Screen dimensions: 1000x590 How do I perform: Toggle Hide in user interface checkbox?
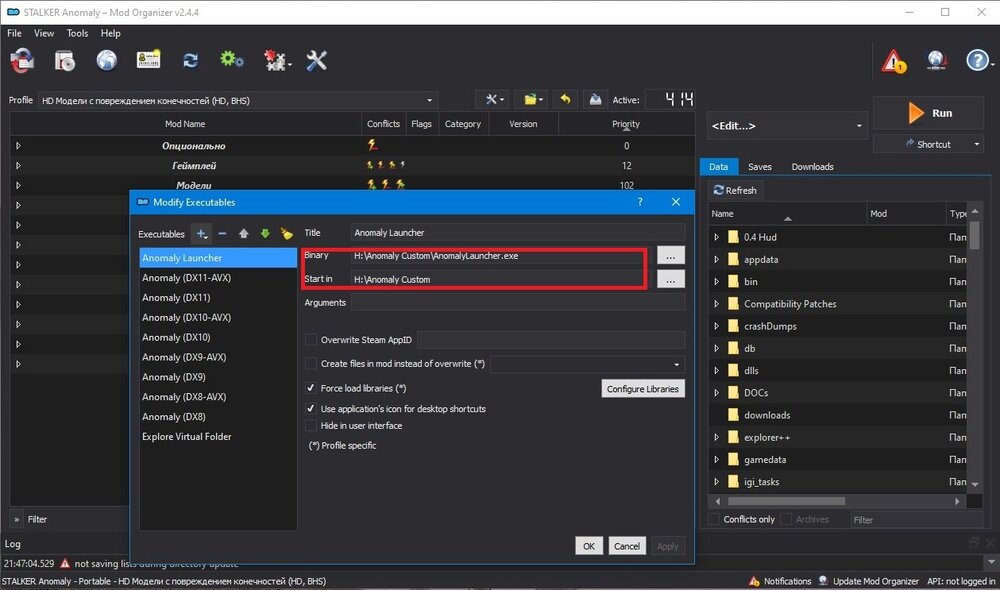(x=311, y=426)
